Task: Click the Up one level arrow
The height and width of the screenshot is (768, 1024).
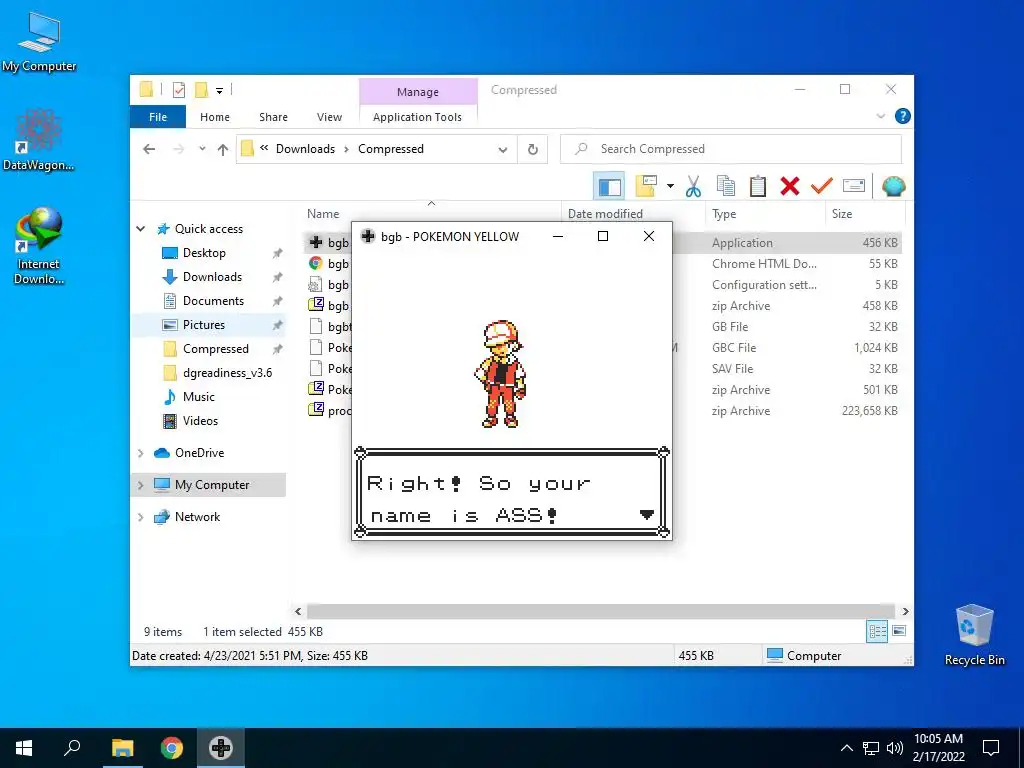Action: (223, 150)
